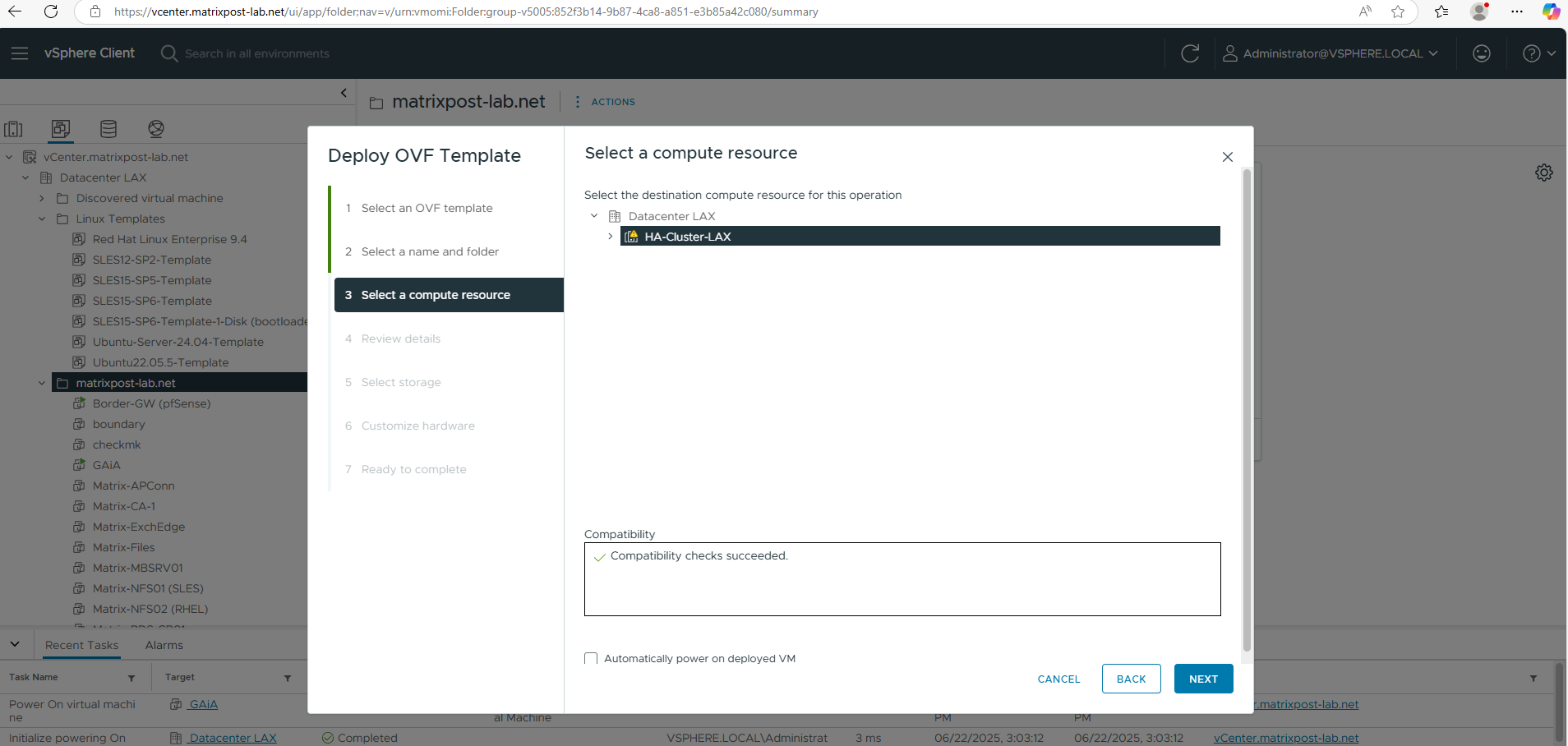Viewport: 1568px width, 746px height.
Task: Click the HA-Cluster-LAX cluster icon
Action: click(631, 237)
